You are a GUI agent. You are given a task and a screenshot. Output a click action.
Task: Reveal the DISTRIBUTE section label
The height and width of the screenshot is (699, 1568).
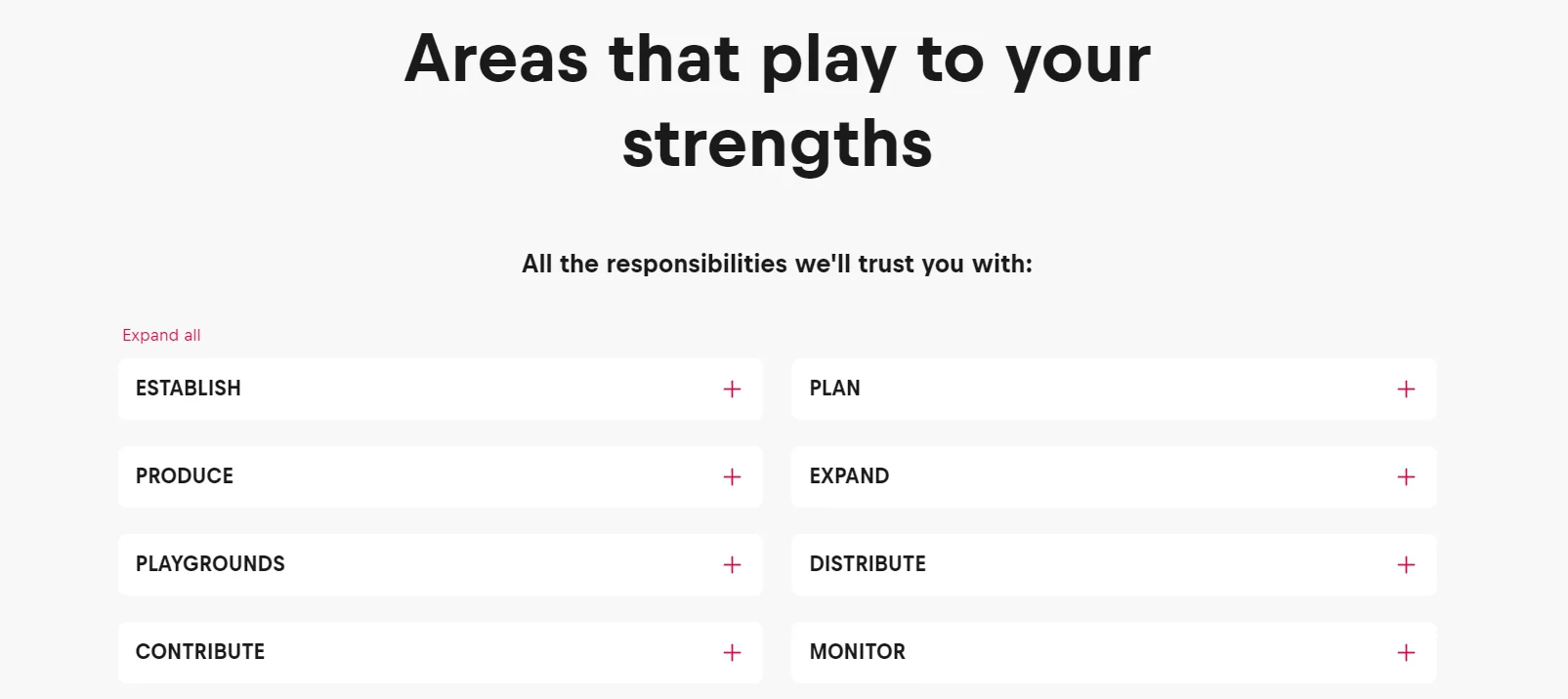868,564
